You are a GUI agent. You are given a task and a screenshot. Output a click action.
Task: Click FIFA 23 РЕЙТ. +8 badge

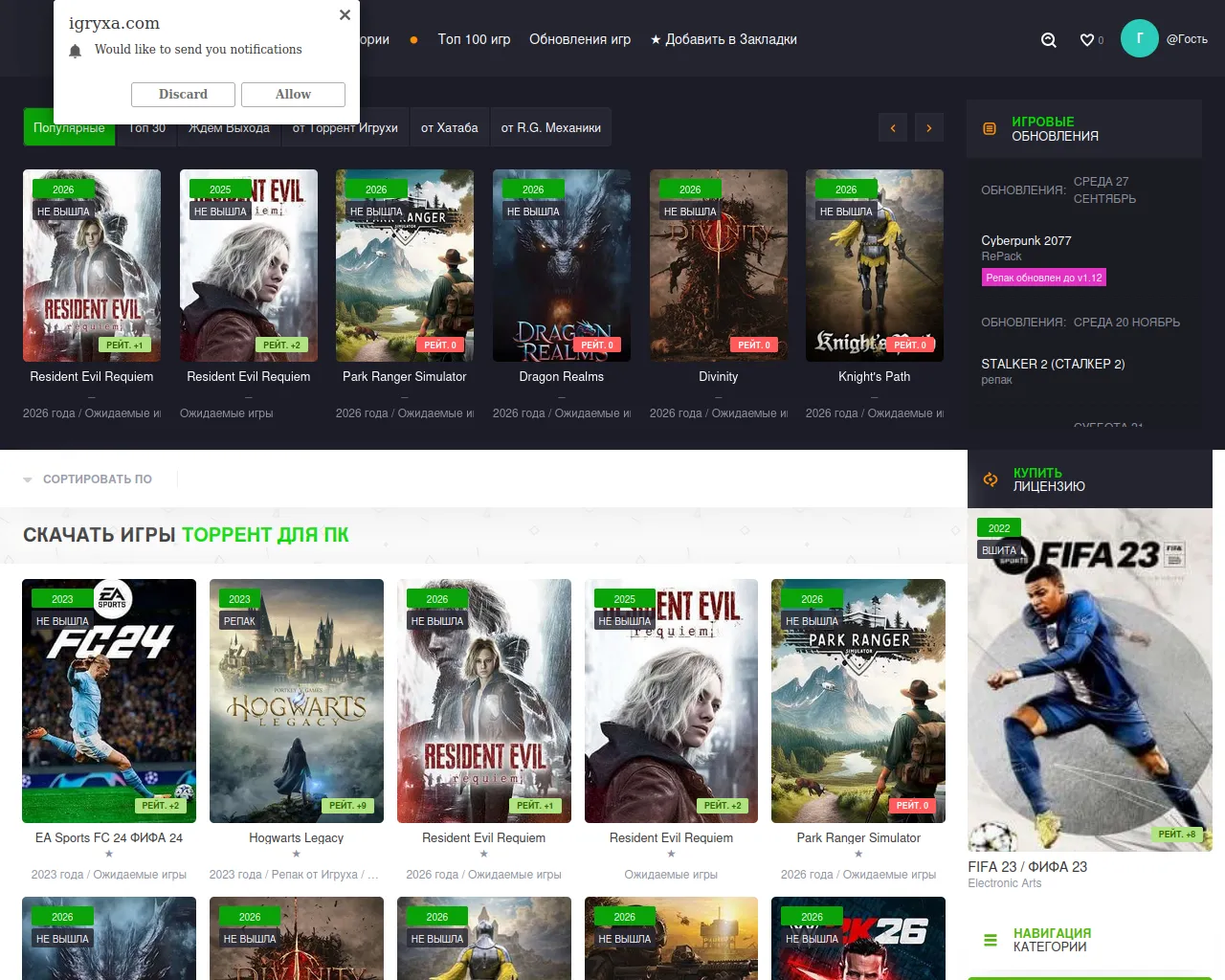(x=1177, y=835)
